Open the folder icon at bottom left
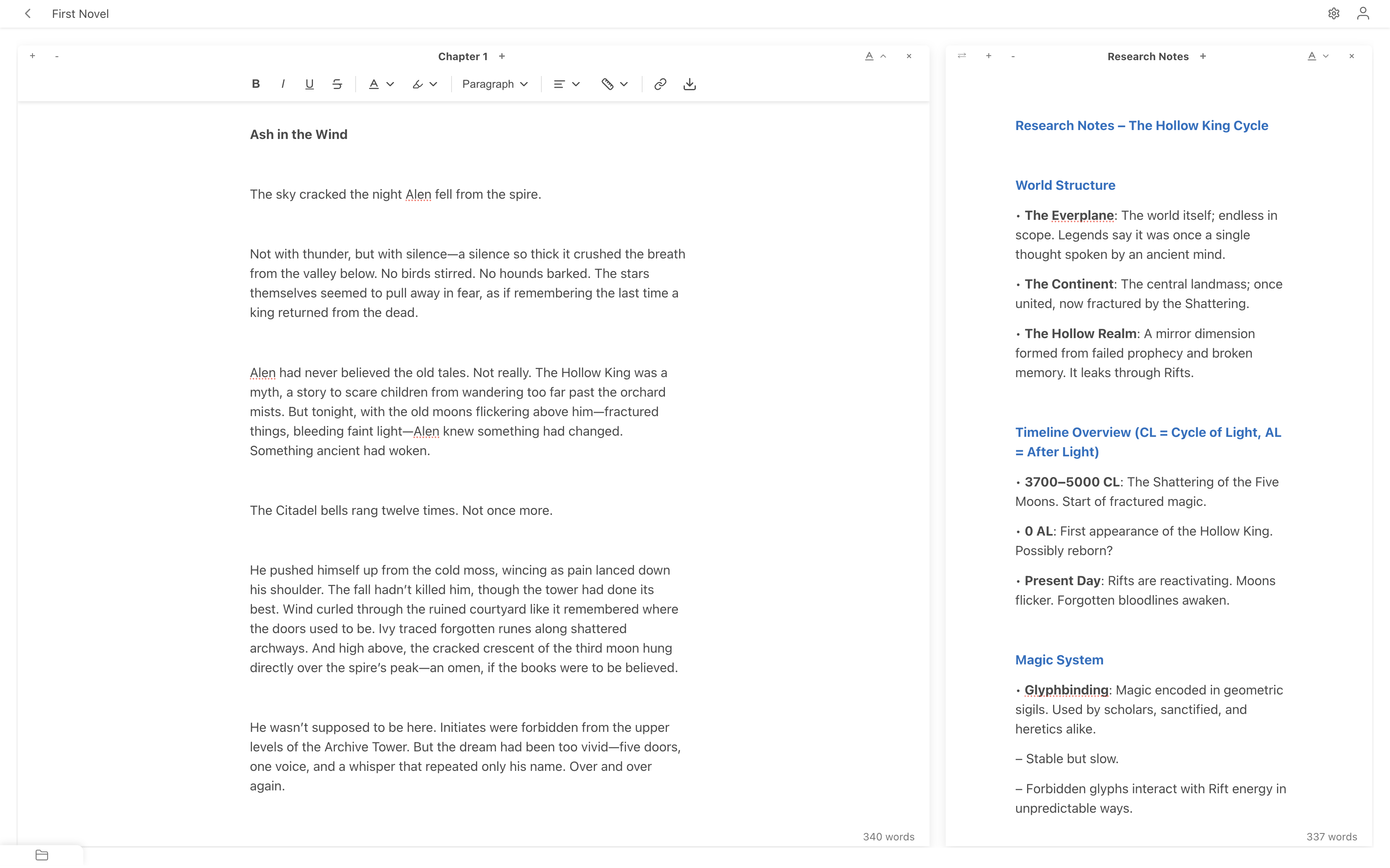 point(42,855)
